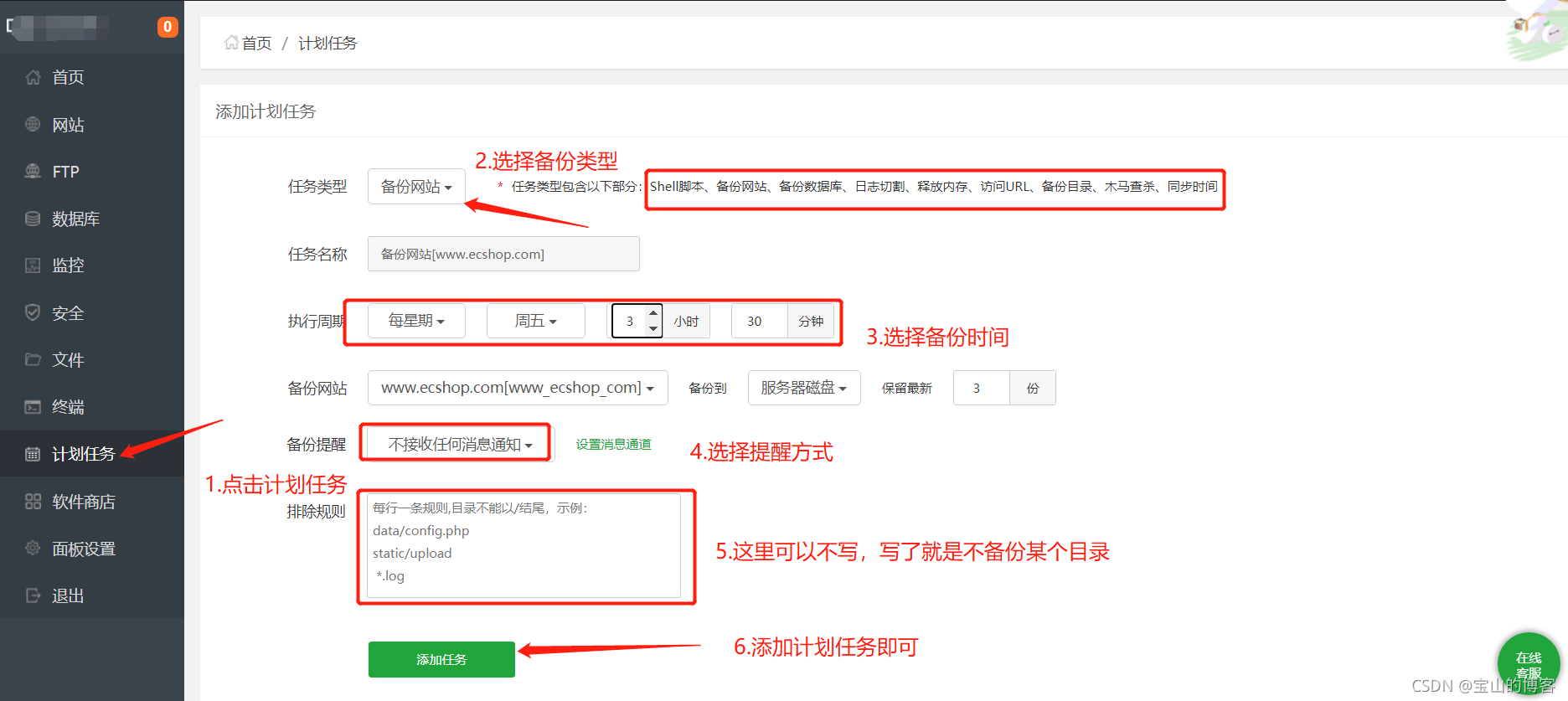Click the FTP sidebar icon

[x=33, y=172]
